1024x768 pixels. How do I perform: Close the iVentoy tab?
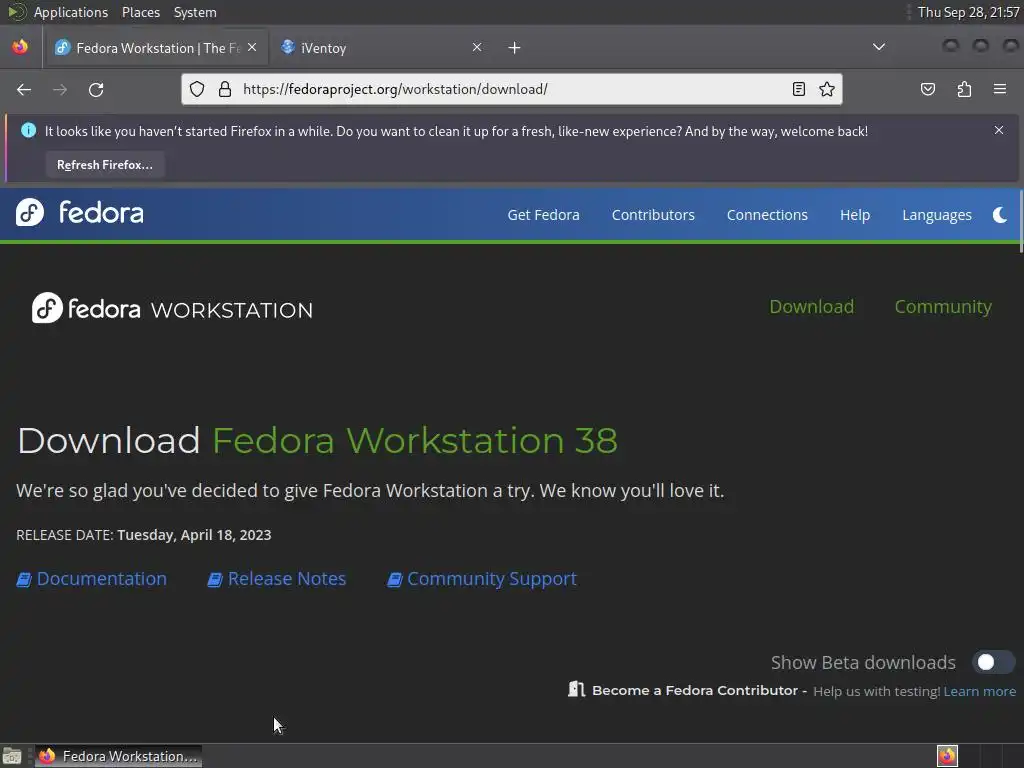tap(477, 47)
